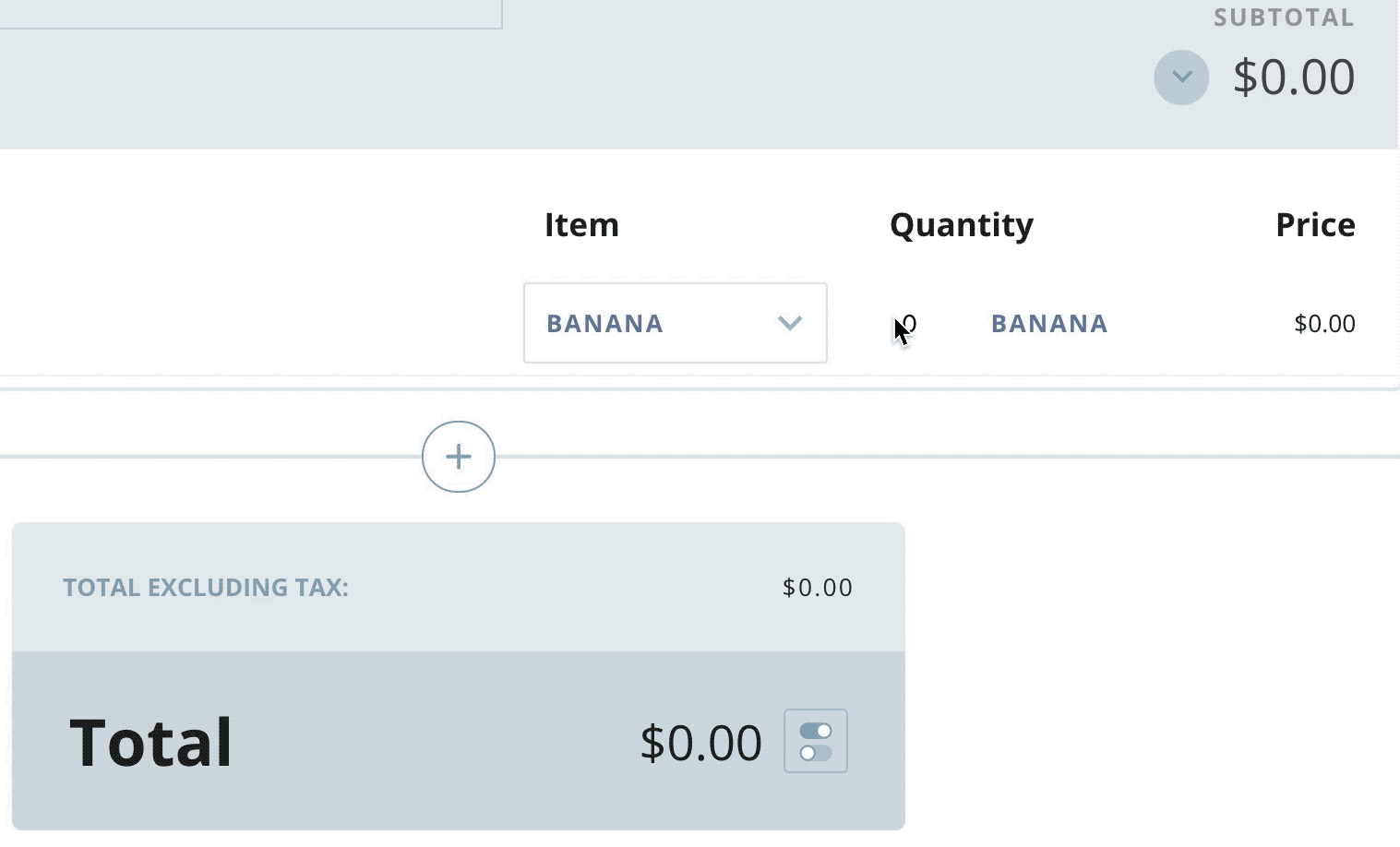Click the Total Excluding Tax label

[206, 588]
